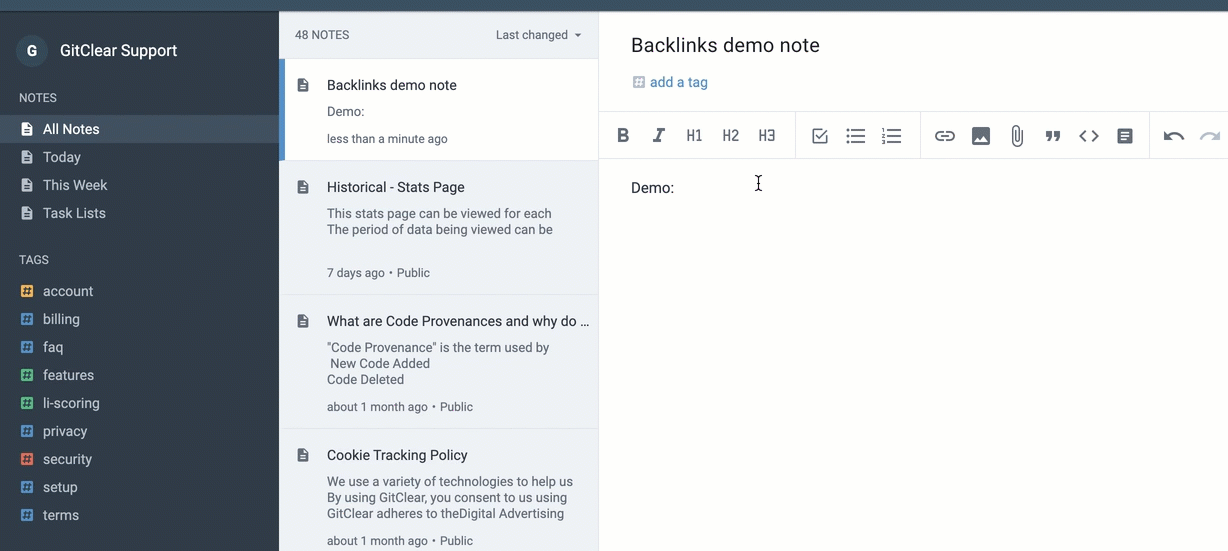Undo the last edit
This screenshot has width=1228, height=551.
click(1174, 136)
